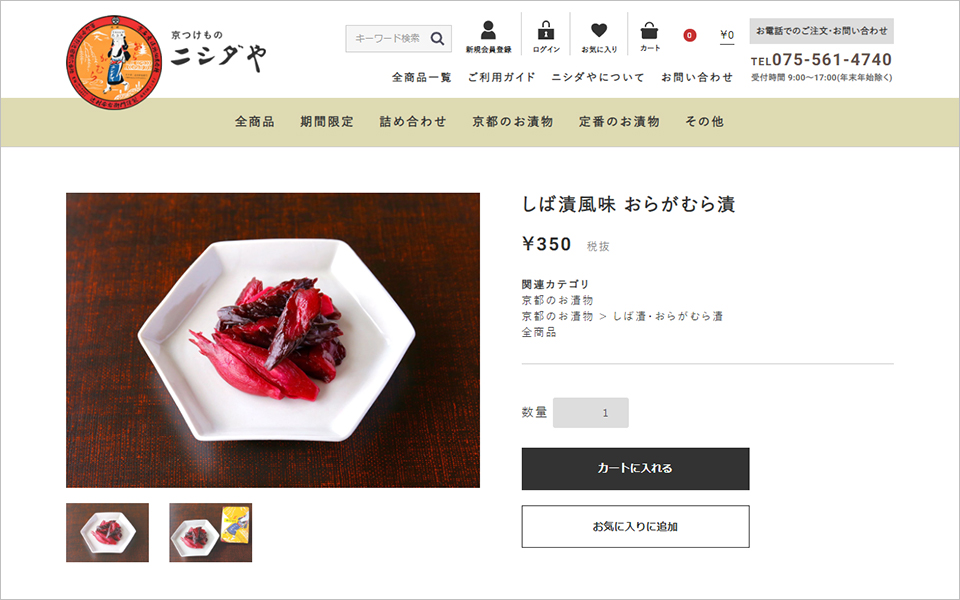Viewport: 960px width, 600px height.
Task: Click the 数量 quantity field
Action: [591, 413]
